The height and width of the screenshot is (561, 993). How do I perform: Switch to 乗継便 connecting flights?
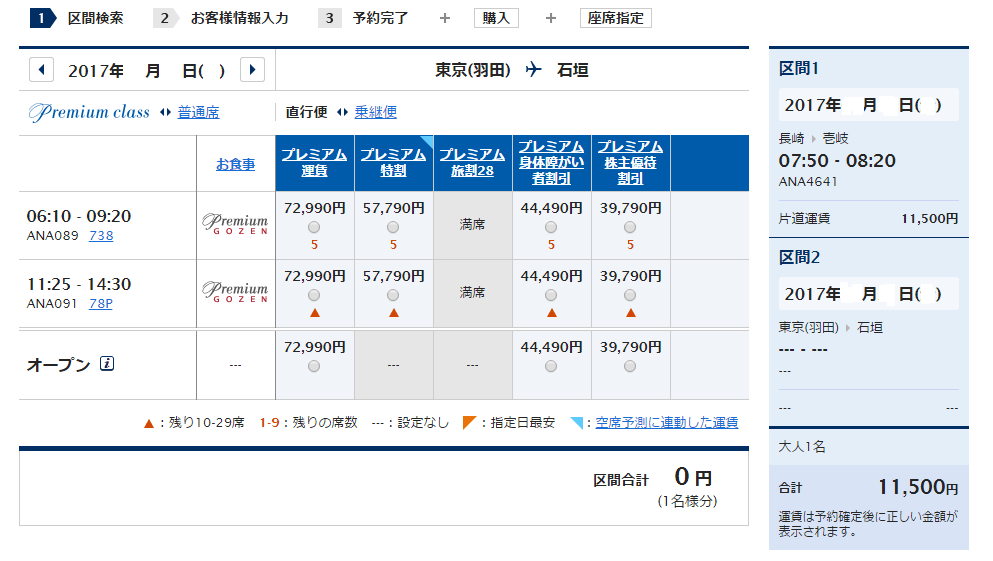375,113
